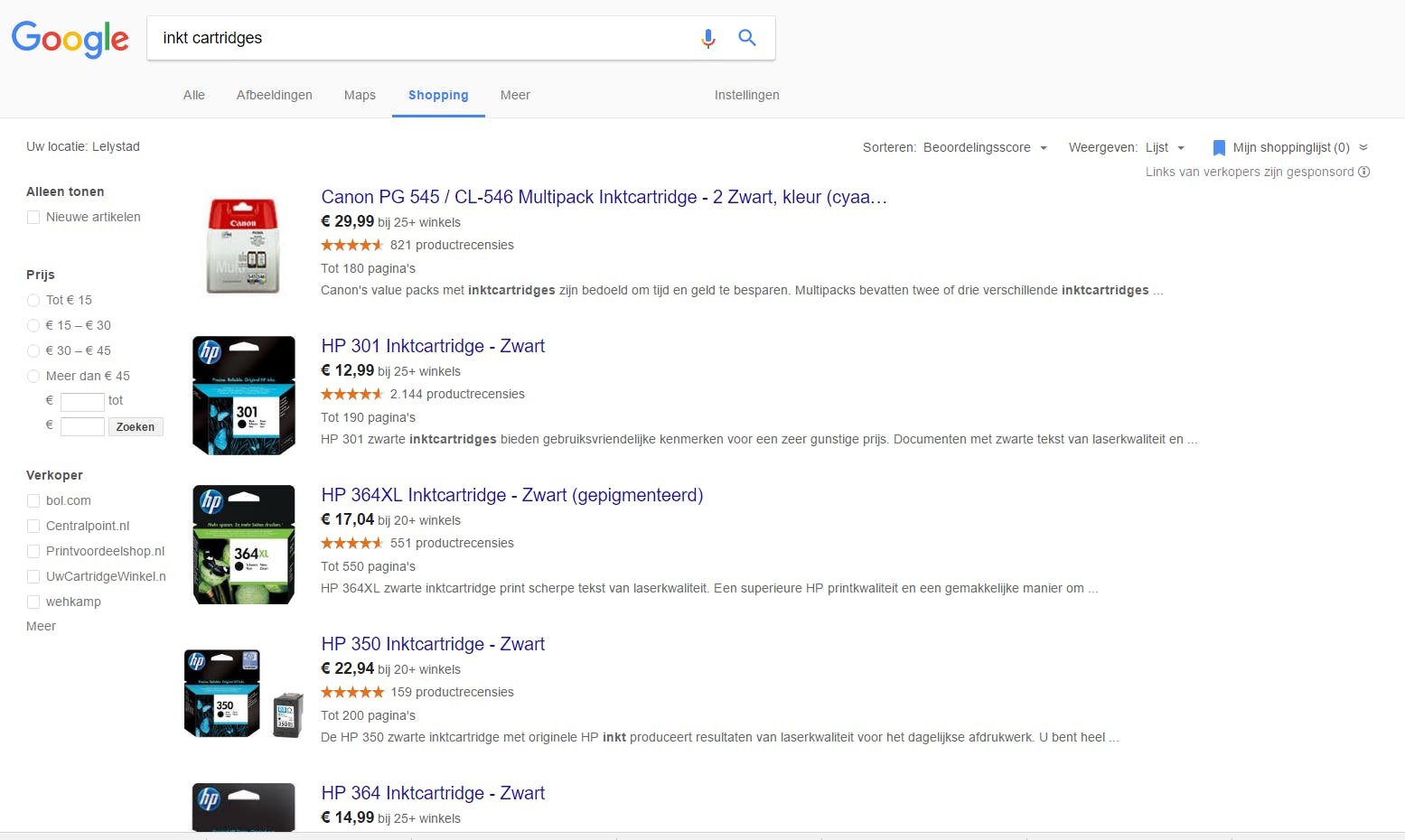Expand the shopping list double-chevron

pyautogui.click(x=1363, y=147)
